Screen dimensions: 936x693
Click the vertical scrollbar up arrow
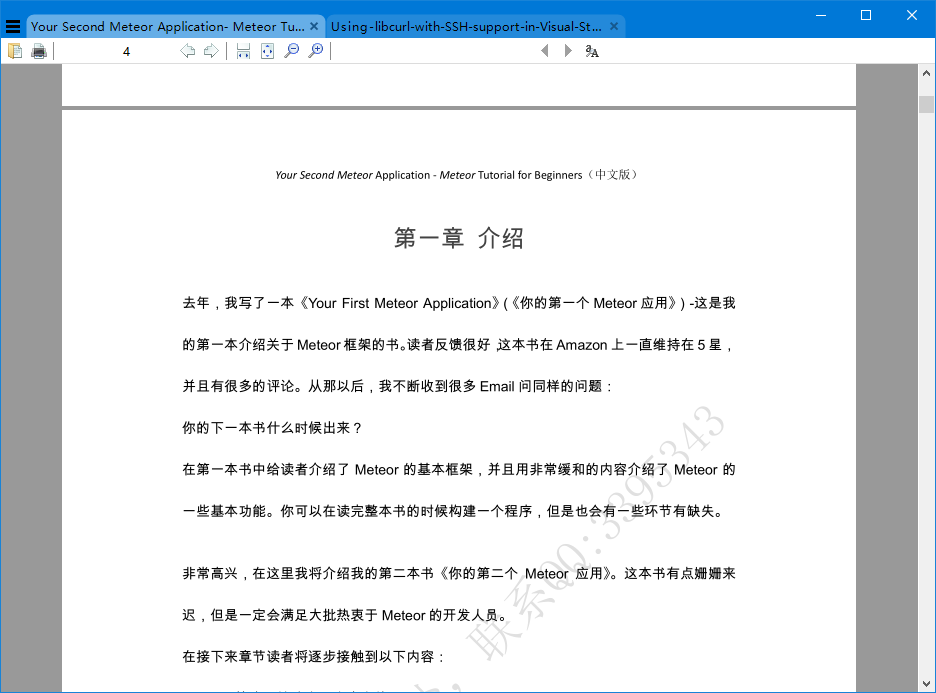click(x=926, y=73)
